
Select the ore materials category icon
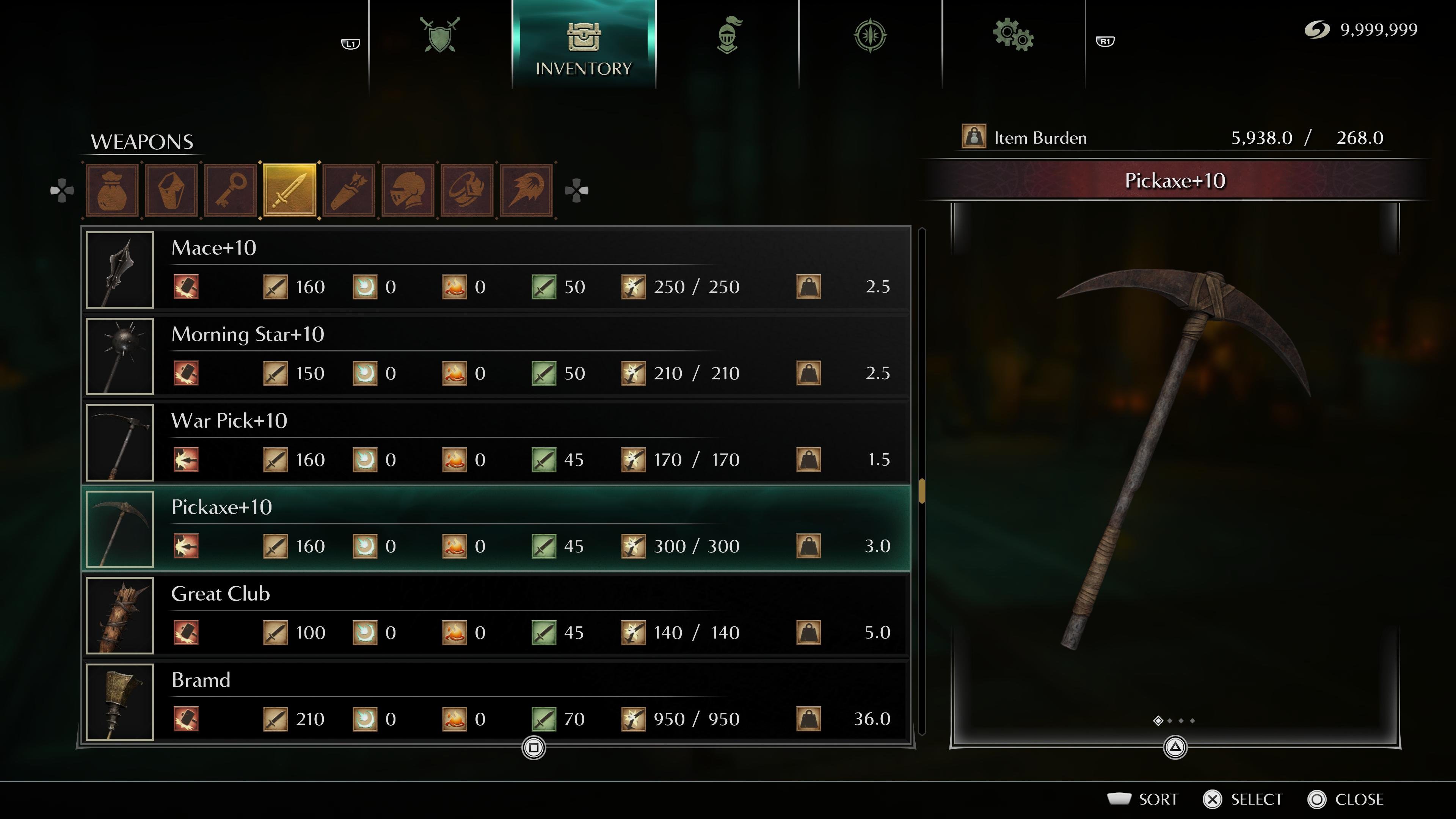pos(171,190)
